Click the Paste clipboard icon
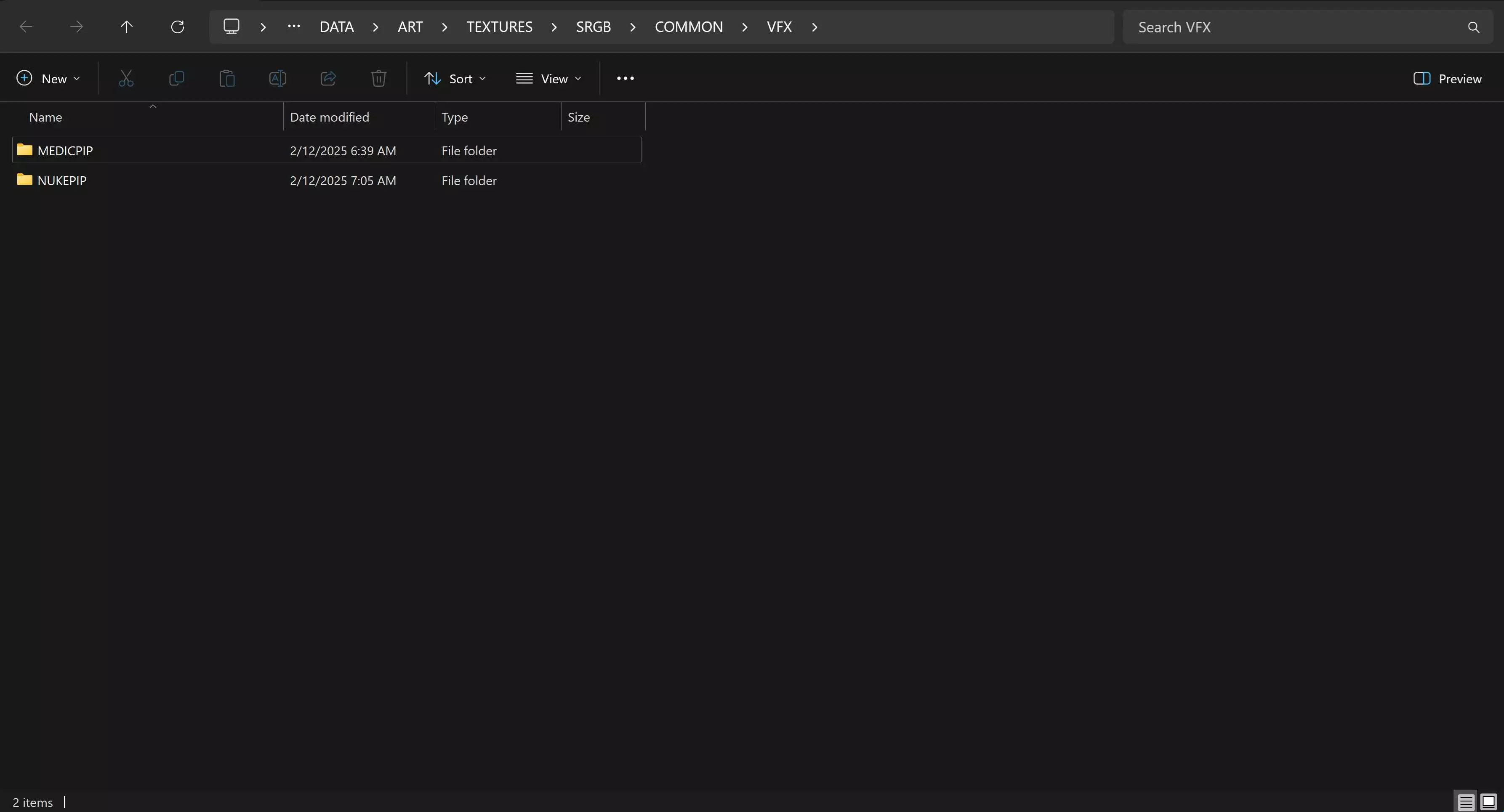 coord(227,78)
